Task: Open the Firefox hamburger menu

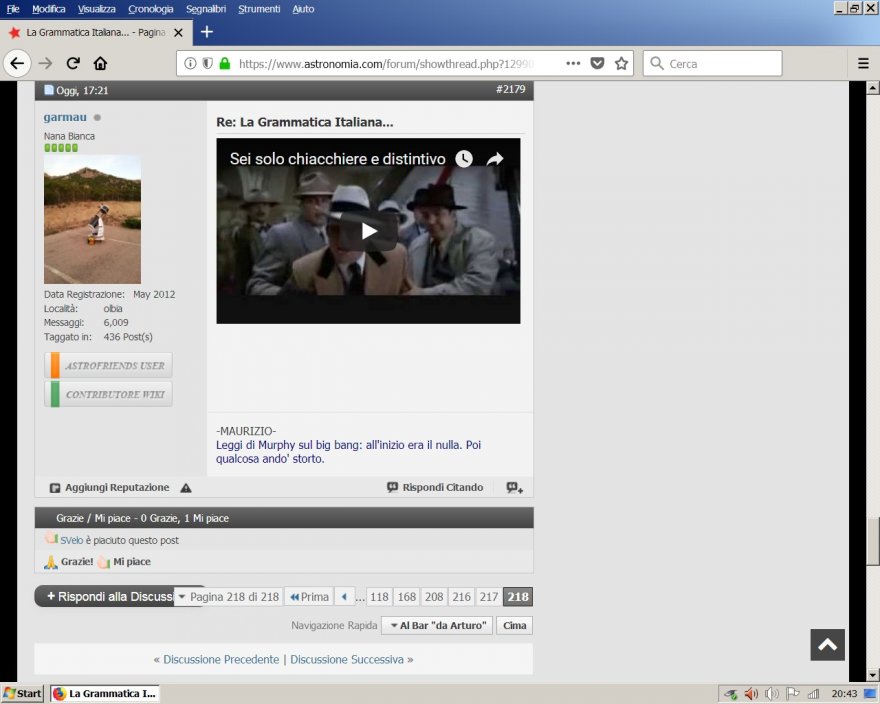Action: [x=863, y=63]
